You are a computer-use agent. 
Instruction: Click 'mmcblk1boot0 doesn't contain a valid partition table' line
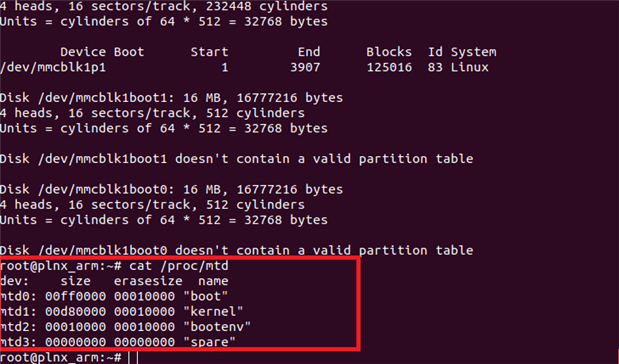coord(236,250)
